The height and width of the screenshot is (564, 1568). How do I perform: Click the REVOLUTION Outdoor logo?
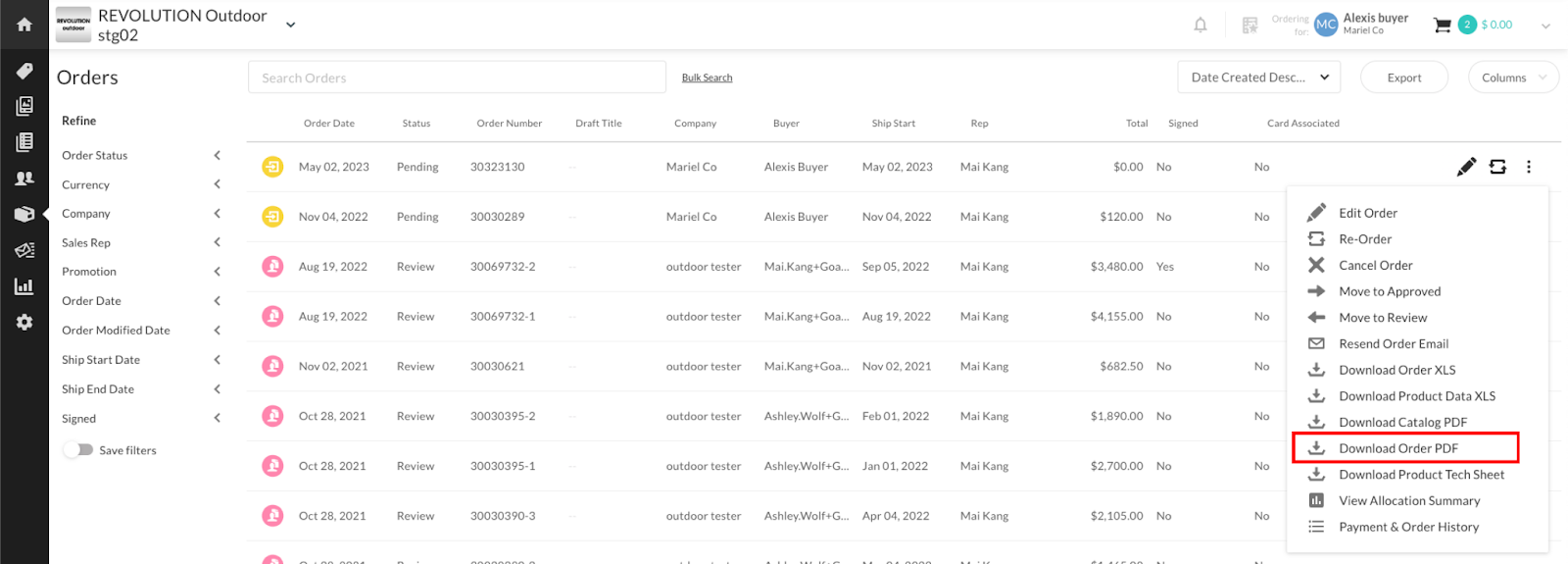point(73,25)
